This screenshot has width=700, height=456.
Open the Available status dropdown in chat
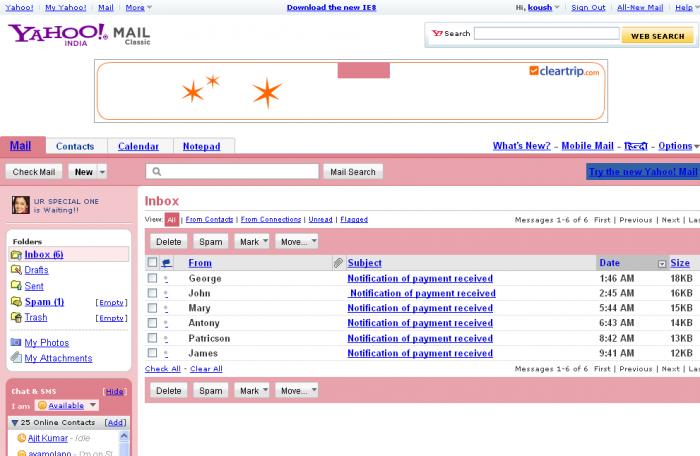click(x=67, y=406)
